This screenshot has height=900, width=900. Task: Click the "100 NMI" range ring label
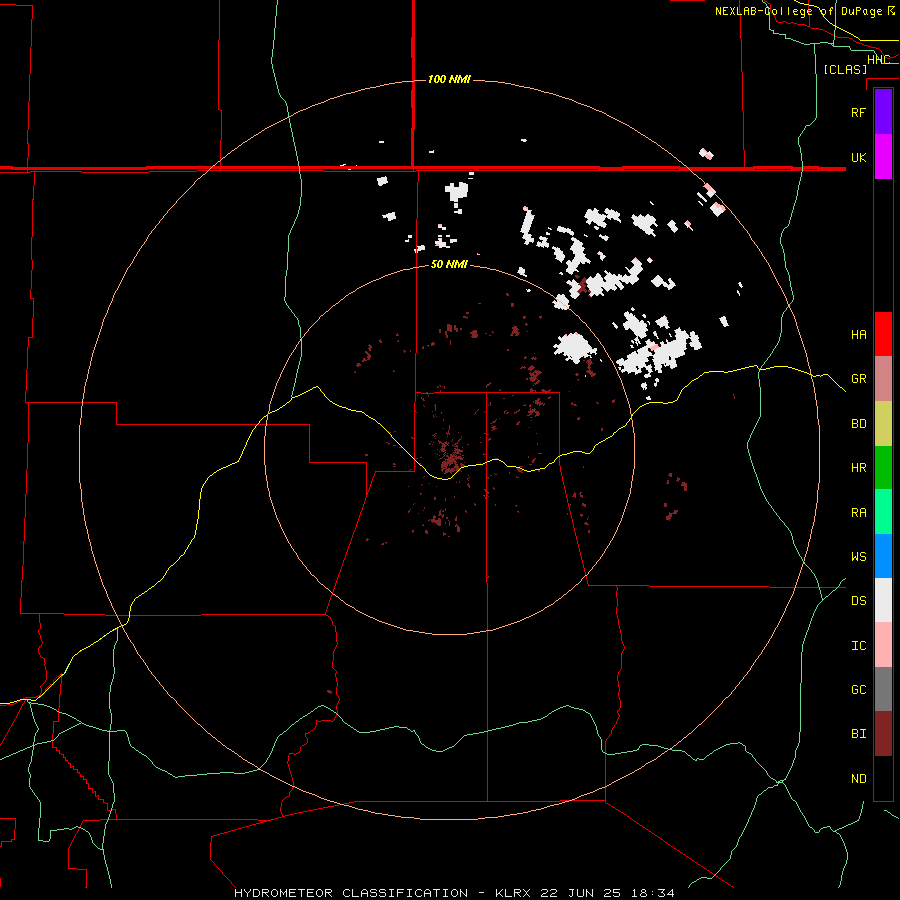pyautogui.click(x=449, y=79)
